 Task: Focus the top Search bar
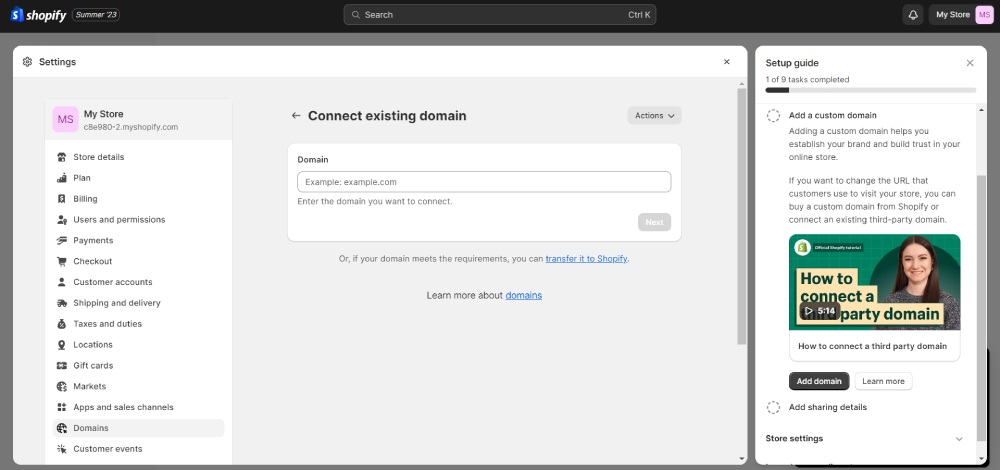[499, 15]
